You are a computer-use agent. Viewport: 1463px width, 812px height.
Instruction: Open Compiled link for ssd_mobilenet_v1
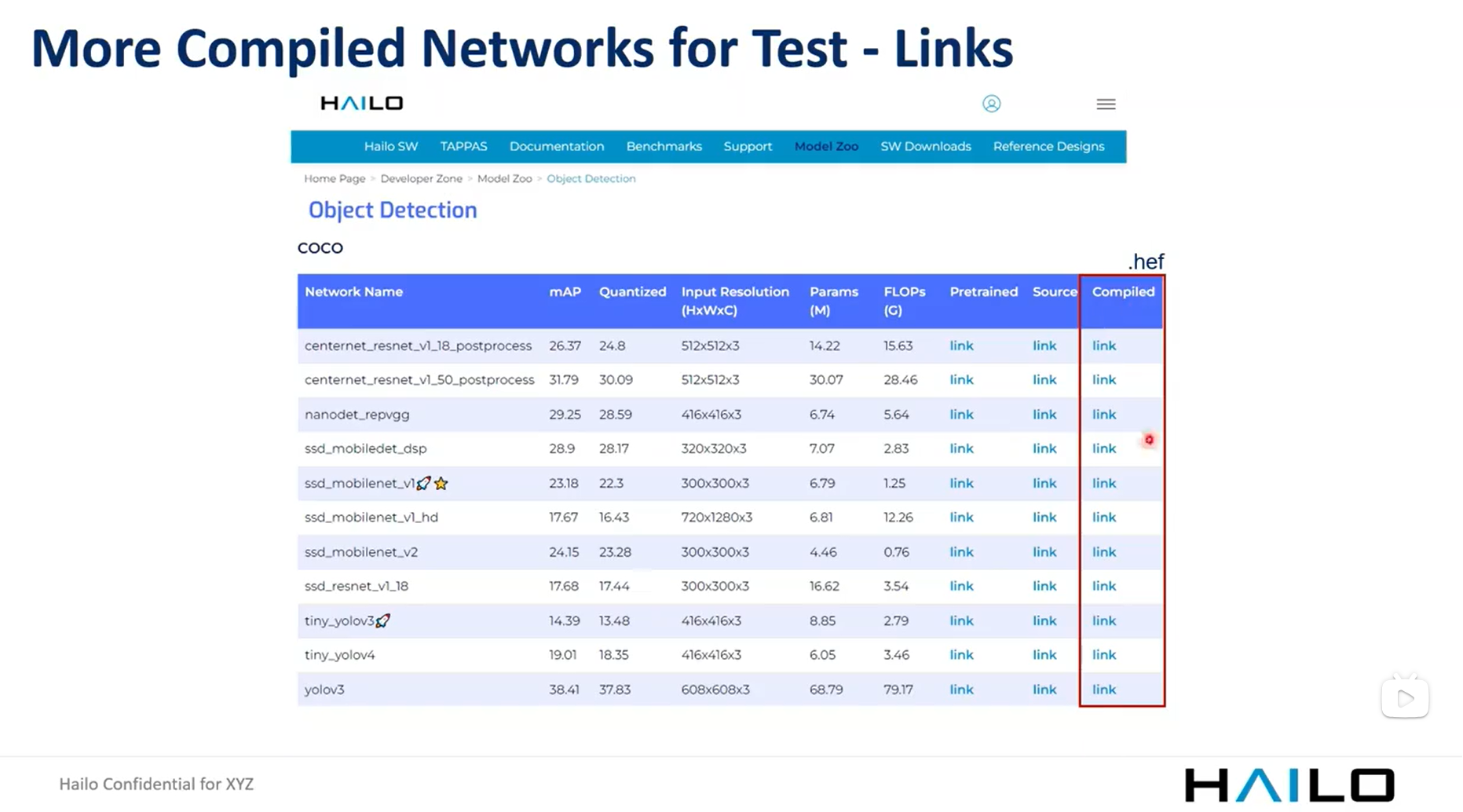click(x=1103, y=483)
